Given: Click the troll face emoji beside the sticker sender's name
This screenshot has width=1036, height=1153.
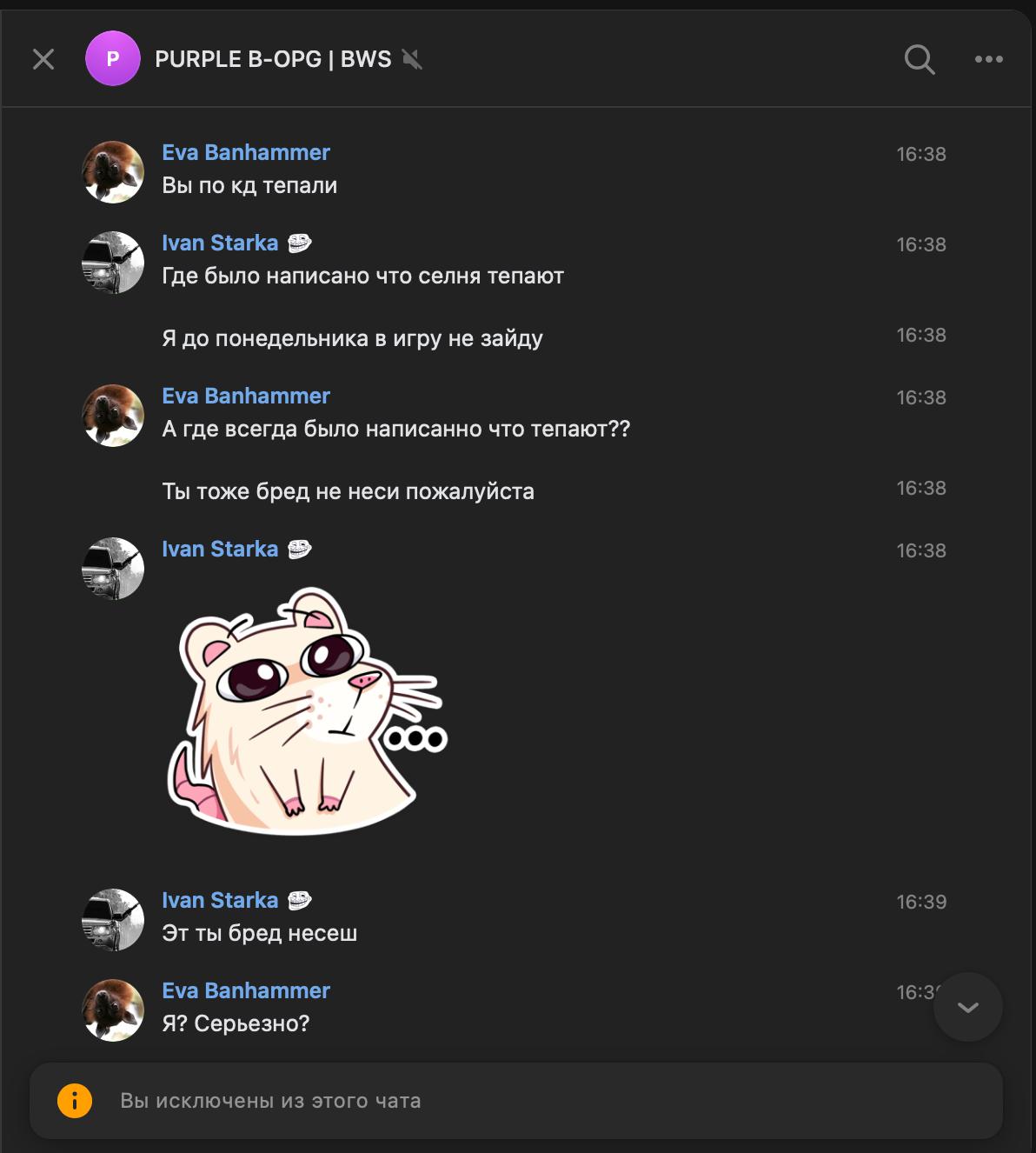Looking at the screenshot, I should tap(300, 550).
